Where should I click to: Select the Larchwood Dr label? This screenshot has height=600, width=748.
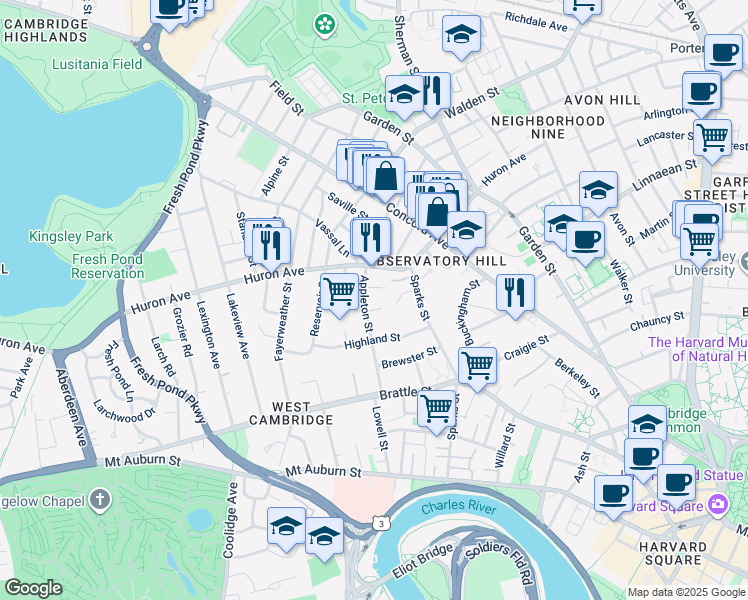124,411
